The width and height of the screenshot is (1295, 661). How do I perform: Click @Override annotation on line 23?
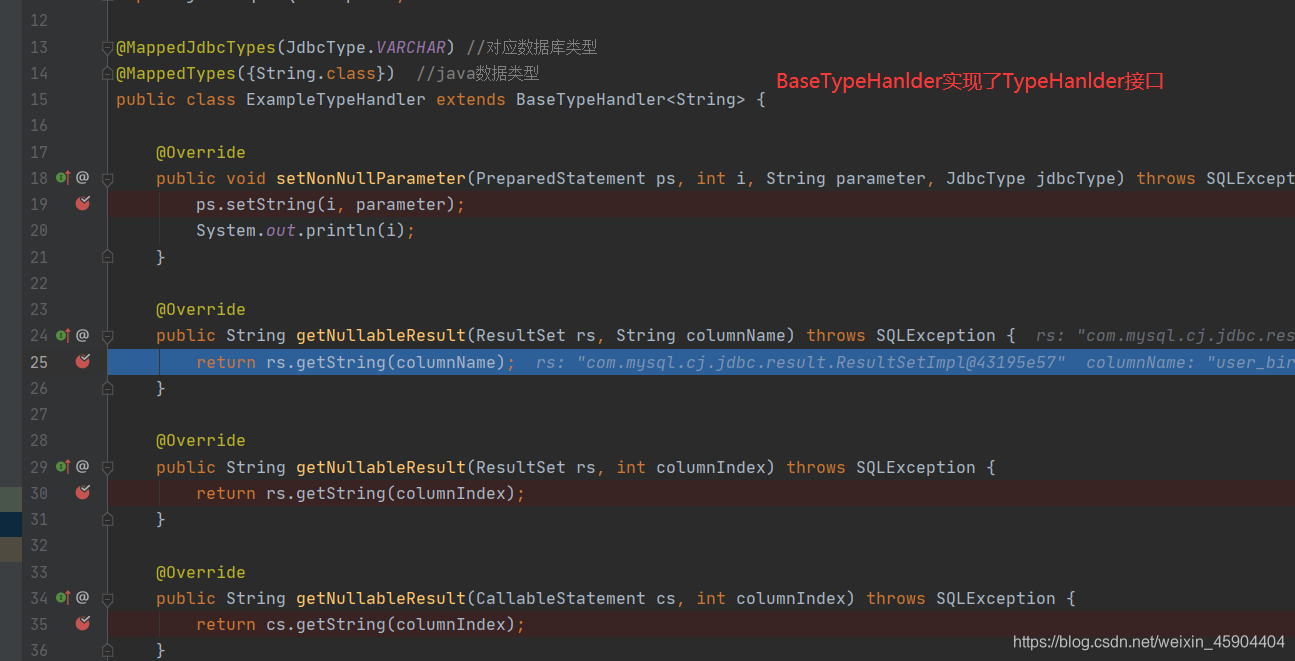point(201,309)
